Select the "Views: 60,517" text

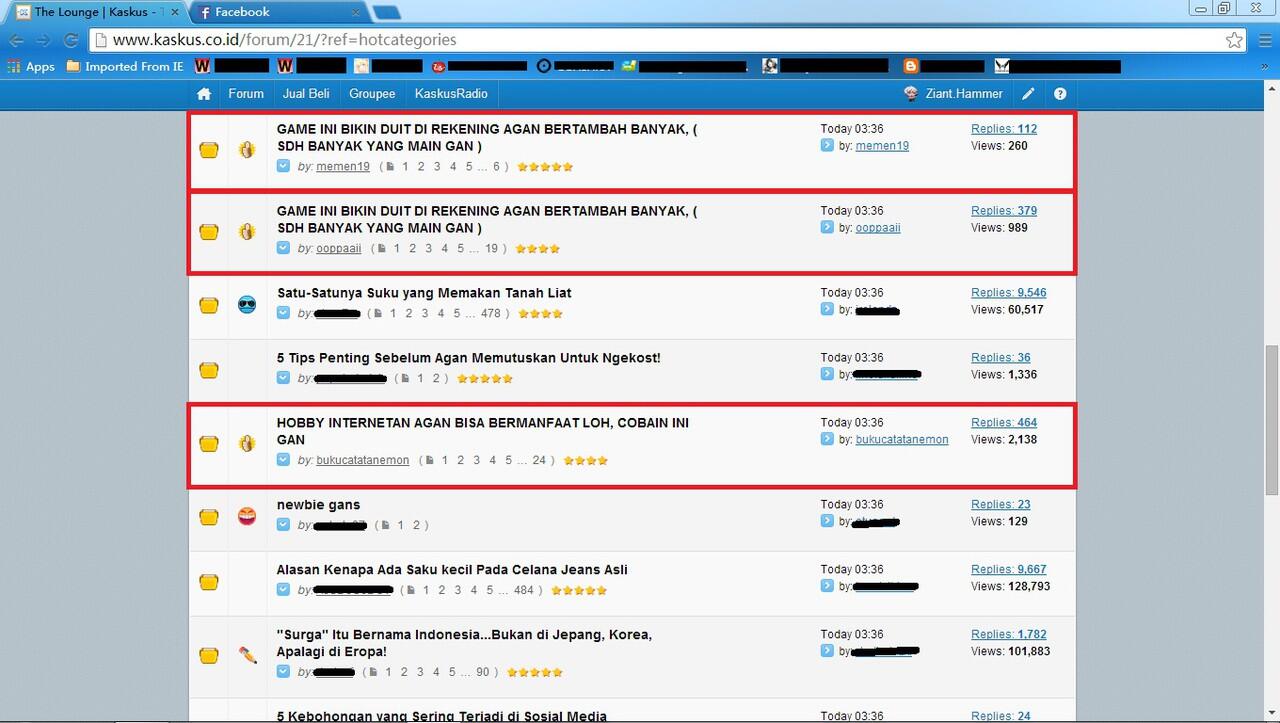[1007, 310]
